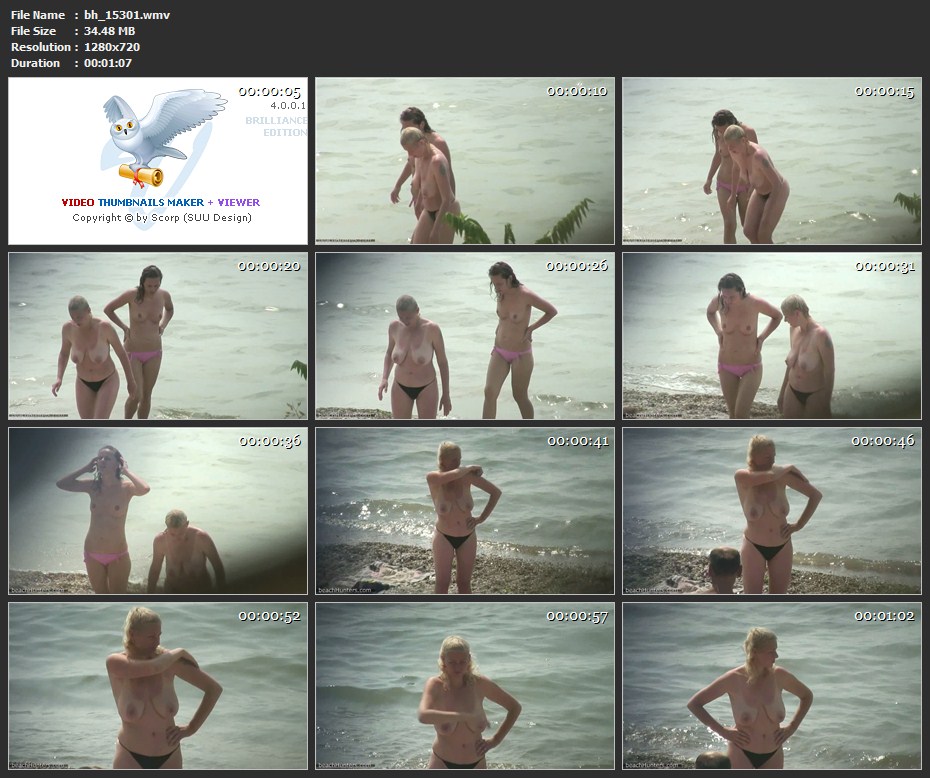Choose the frame marked 00:00:31
This screenshot has width=930, height=778.
click(x=772, y=336)
